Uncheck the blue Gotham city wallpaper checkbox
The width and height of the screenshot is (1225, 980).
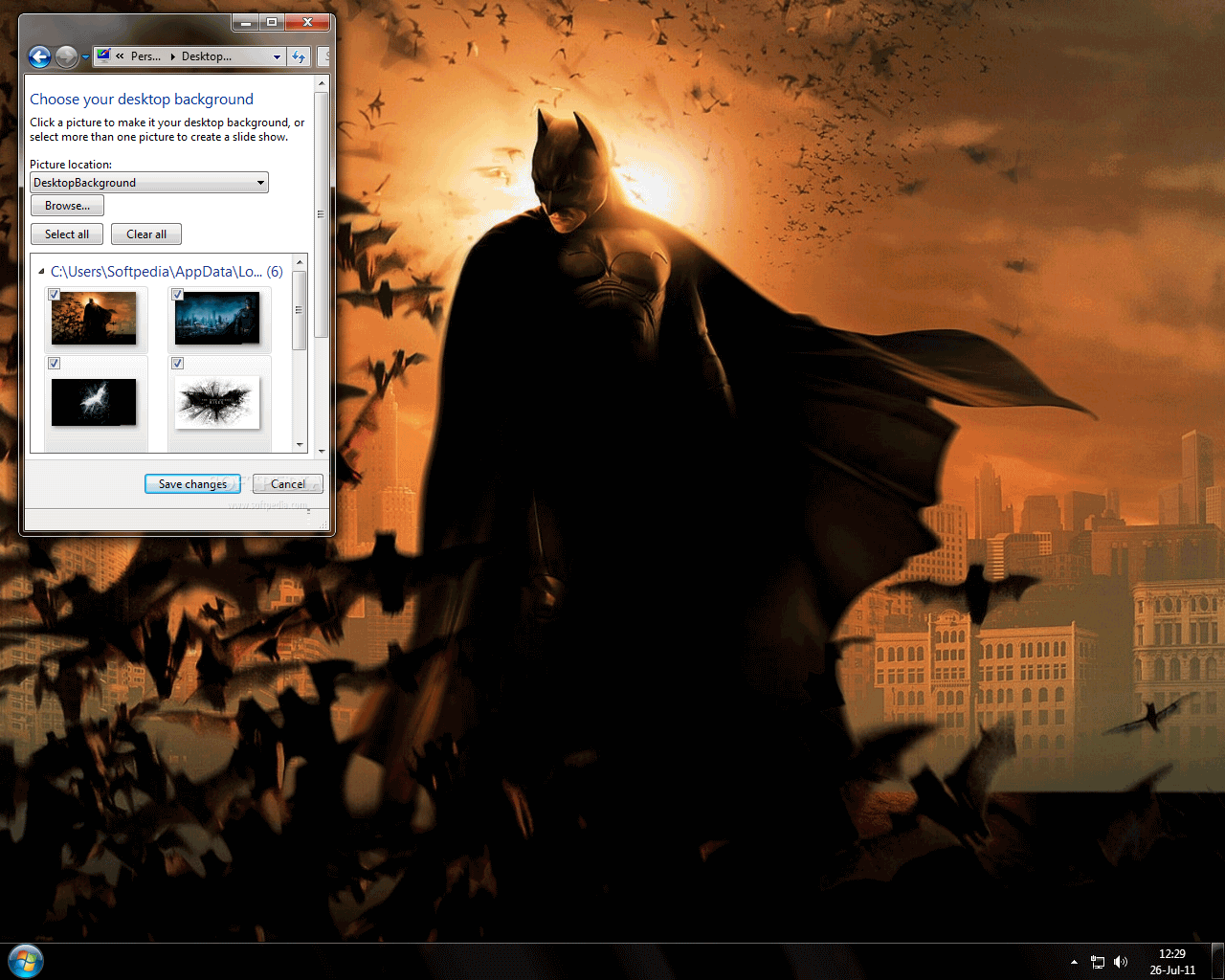tap(178, 295)
